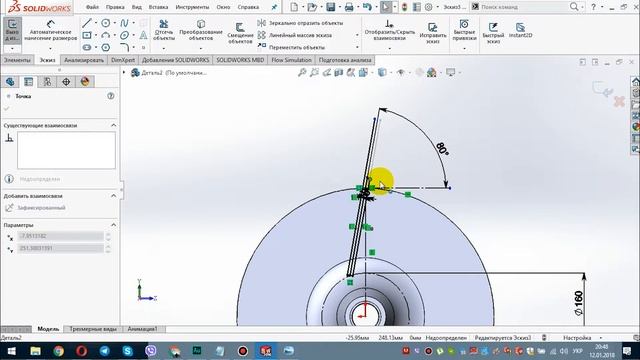Expand the Деталь2 flyout tree arrow
The width and height of the screenshot is (640, 360).
(x=124, y=72)
